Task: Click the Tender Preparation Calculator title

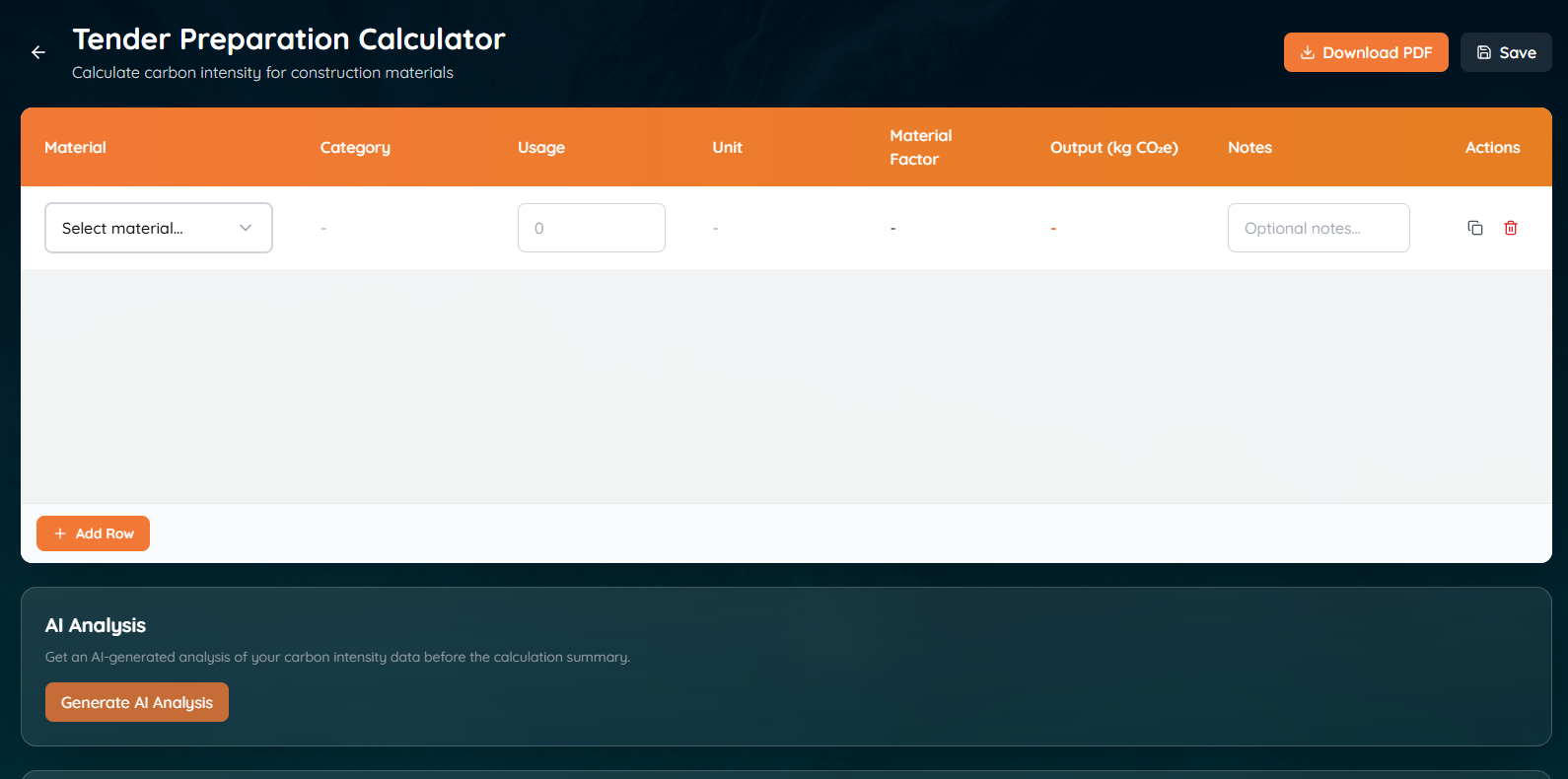Action: [289, 39]
